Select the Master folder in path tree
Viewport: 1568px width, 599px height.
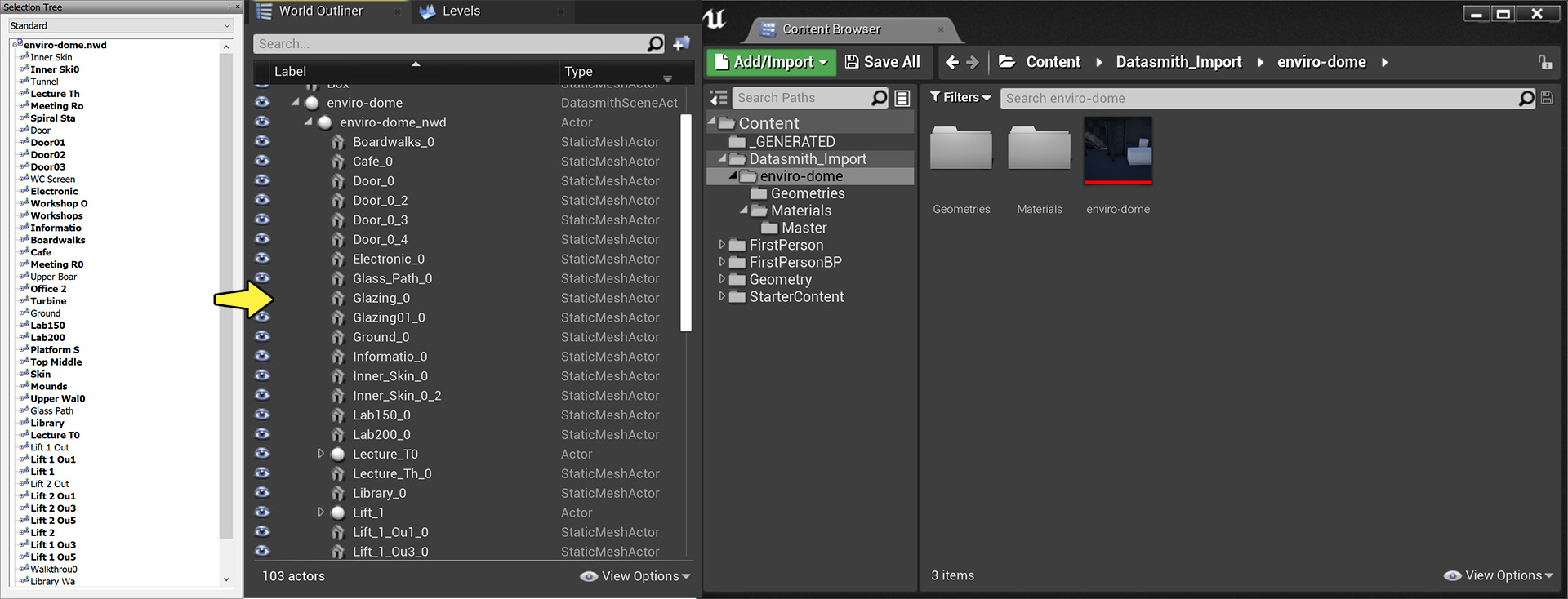point(804,228)
